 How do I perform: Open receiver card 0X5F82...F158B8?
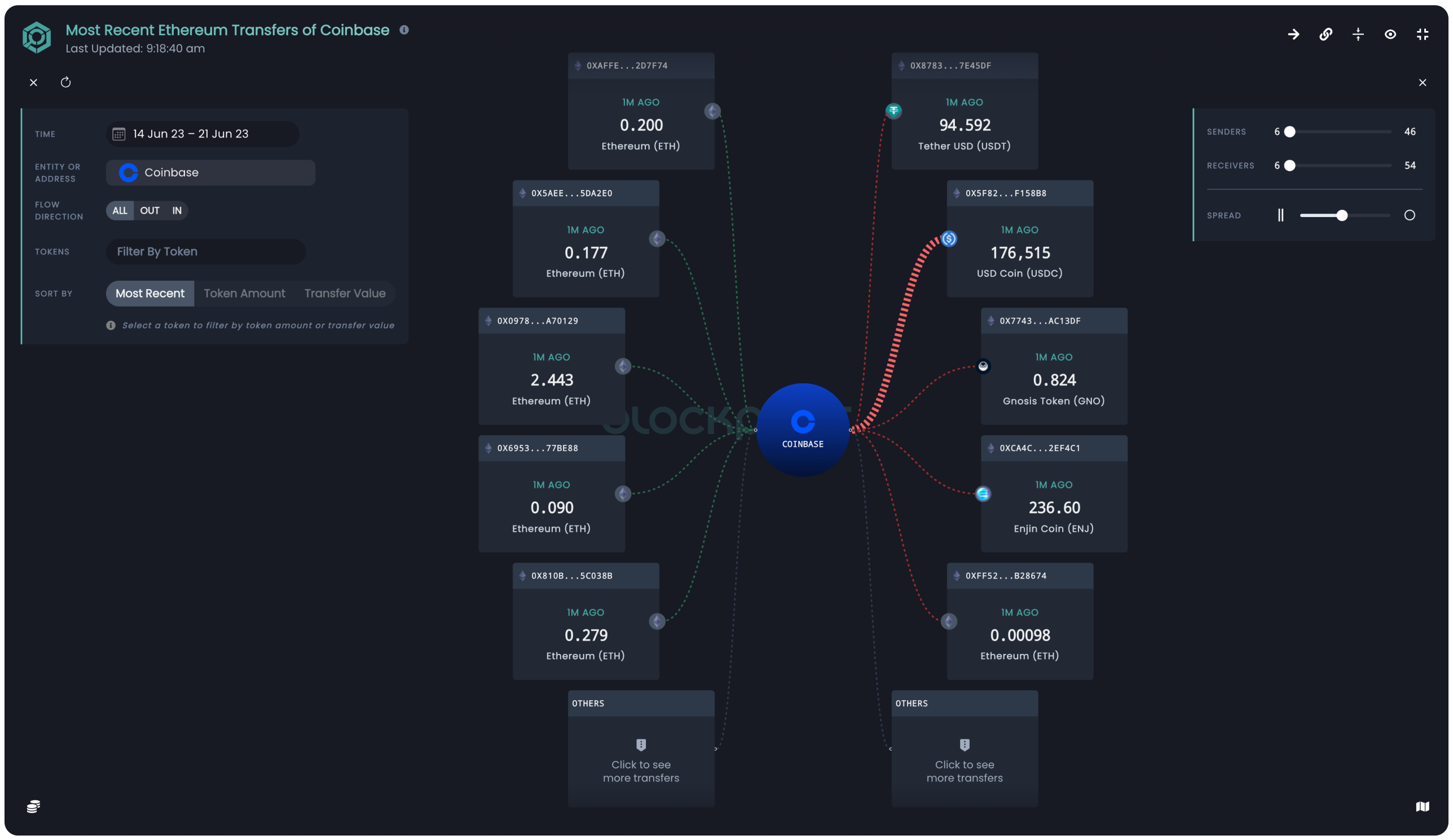coord(1020,238)
